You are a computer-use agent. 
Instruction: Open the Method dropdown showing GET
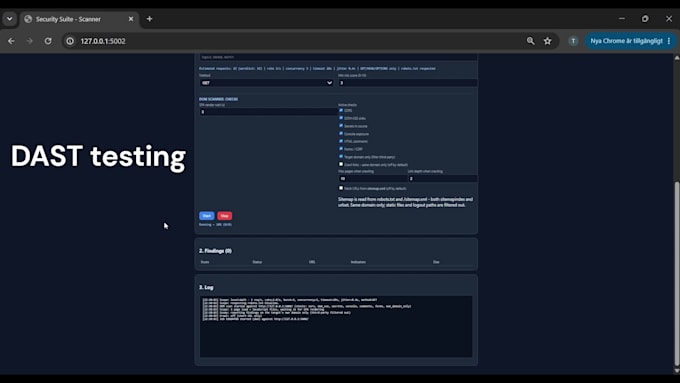[266, 83]
